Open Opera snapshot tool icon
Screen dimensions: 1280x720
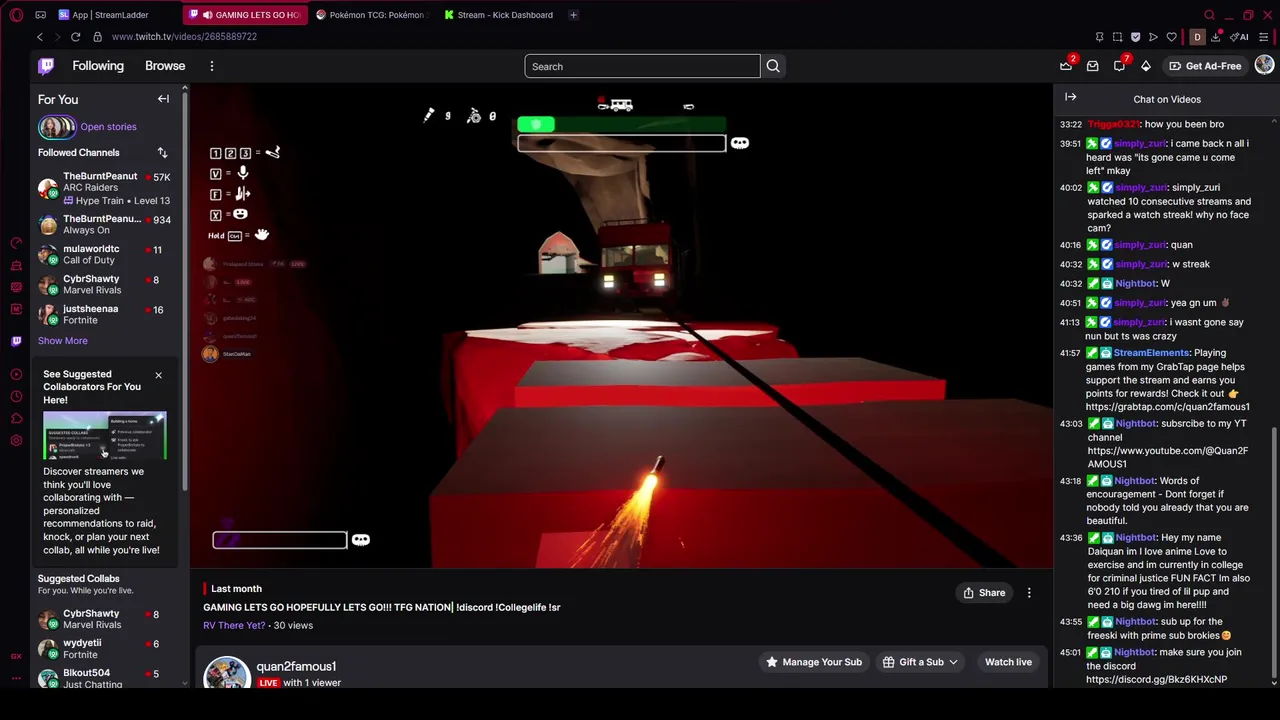[x=1117, y=37]
